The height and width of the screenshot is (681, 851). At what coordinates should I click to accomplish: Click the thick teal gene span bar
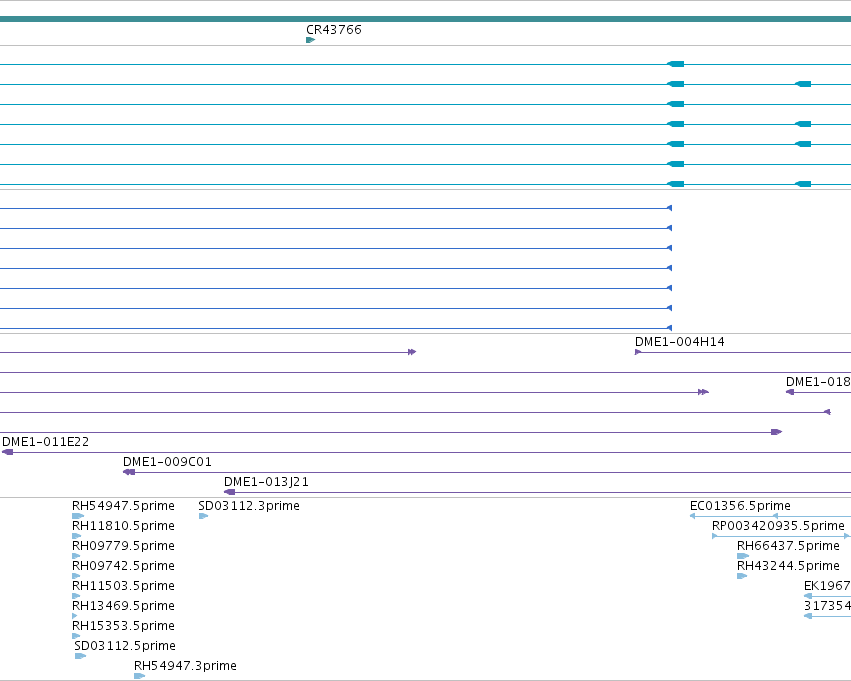426,20
